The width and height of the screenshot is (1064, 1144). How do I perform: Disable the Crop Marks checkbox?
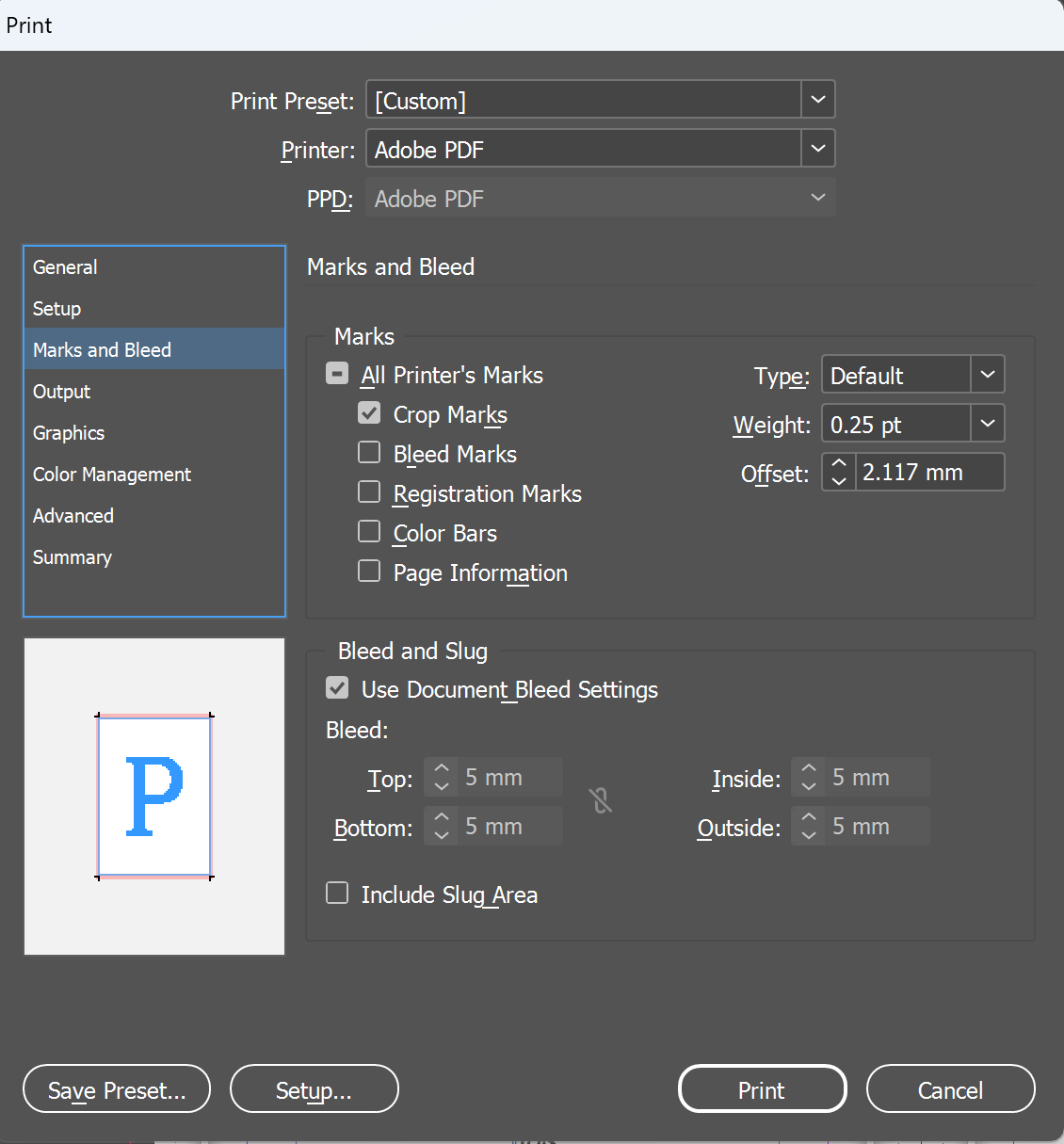[x=369, y=413]
